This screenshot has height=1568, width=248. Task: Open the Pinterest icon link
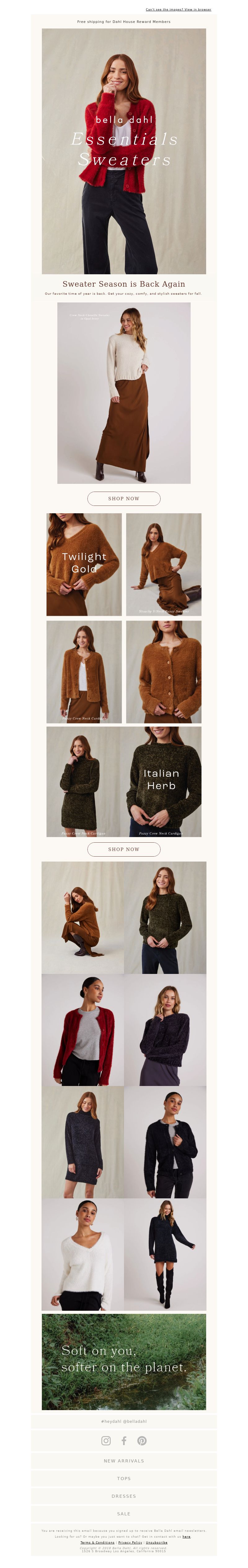[x=142, y=1440]
